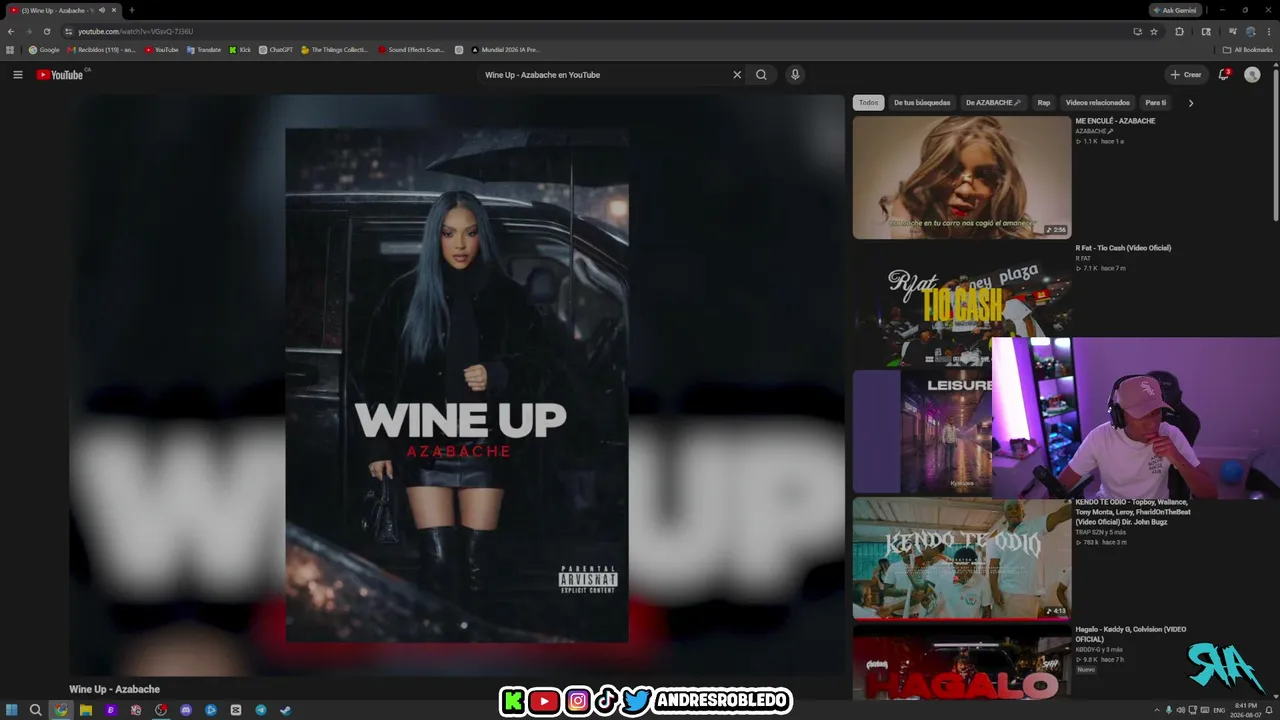Screen dimensions: 1280x720
Task: Select the Todos filter chip
Action: (x=868, y=103)
